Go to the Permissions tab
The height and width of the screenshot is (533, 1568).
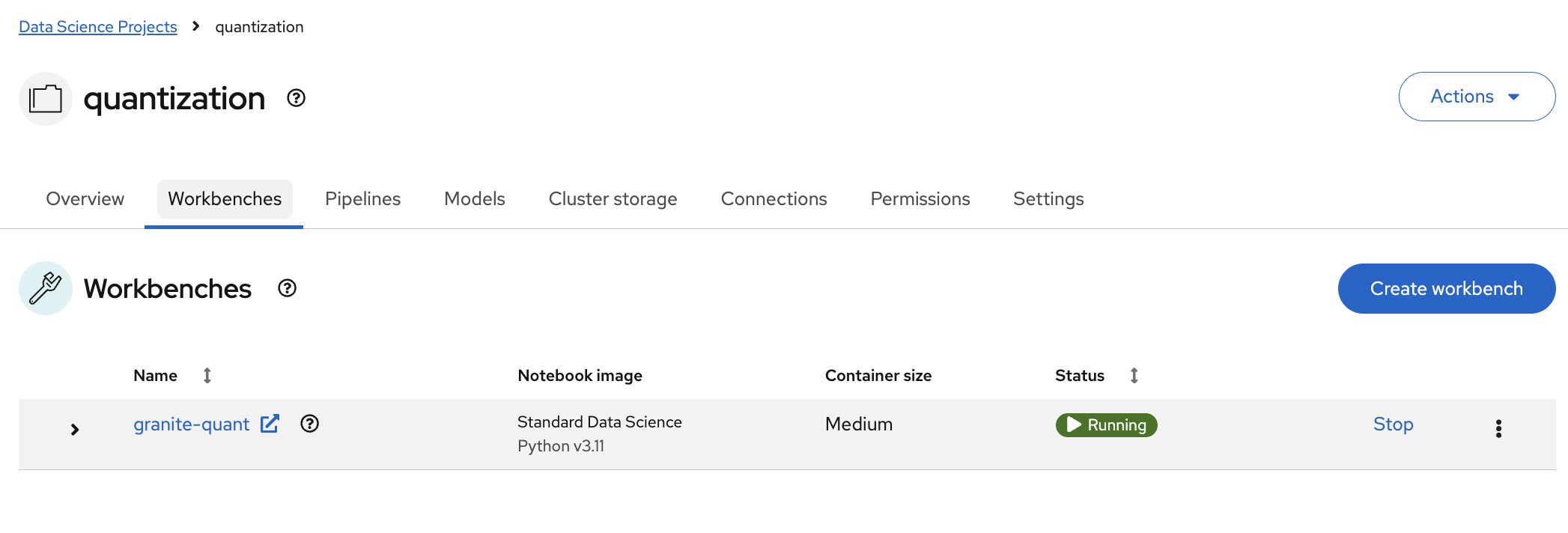920,198
